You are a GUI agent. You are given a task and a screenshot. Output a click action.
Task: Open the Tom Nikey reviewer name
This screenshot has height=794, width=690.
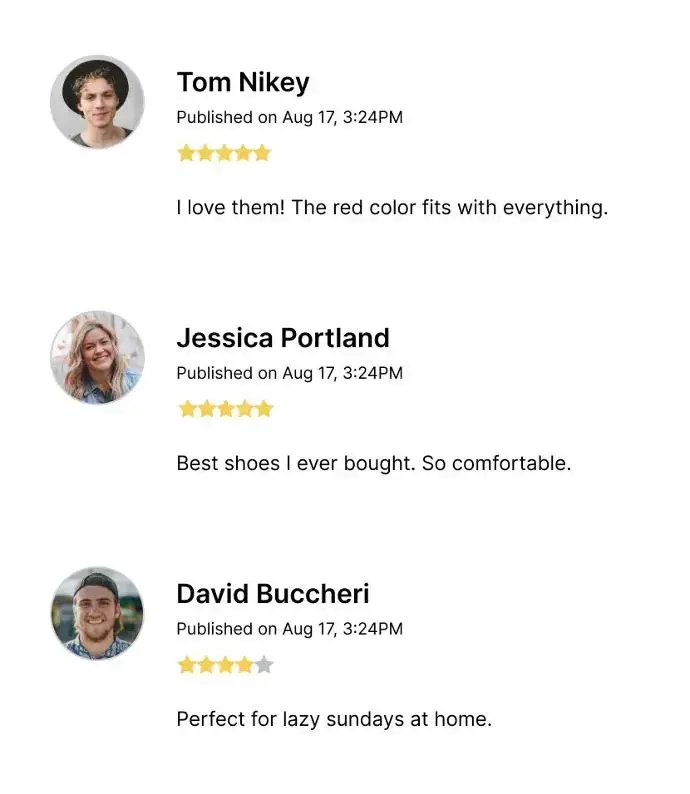[243, 82]
